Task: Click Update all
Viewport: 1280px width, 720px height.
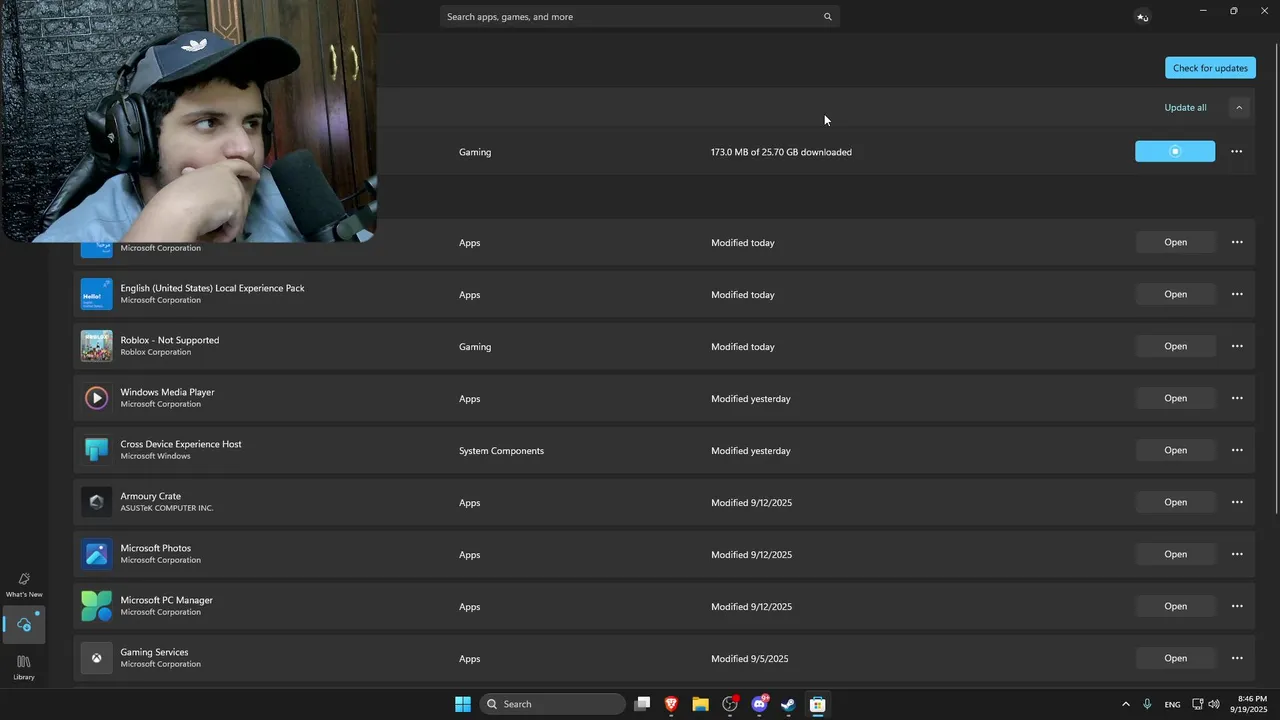Action: coord(1185,107)
